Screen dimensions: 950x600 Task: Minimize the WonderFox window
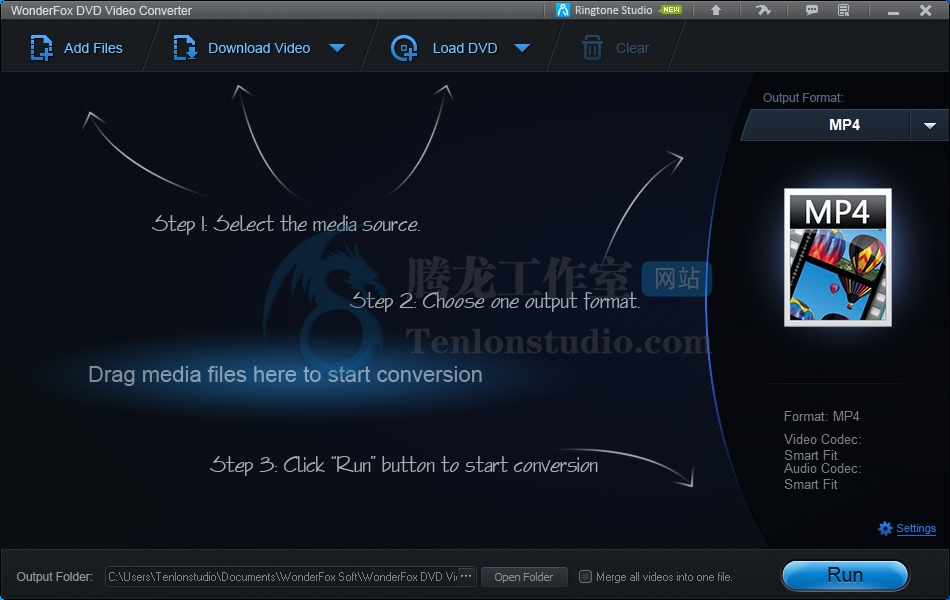tap(893, 11)
